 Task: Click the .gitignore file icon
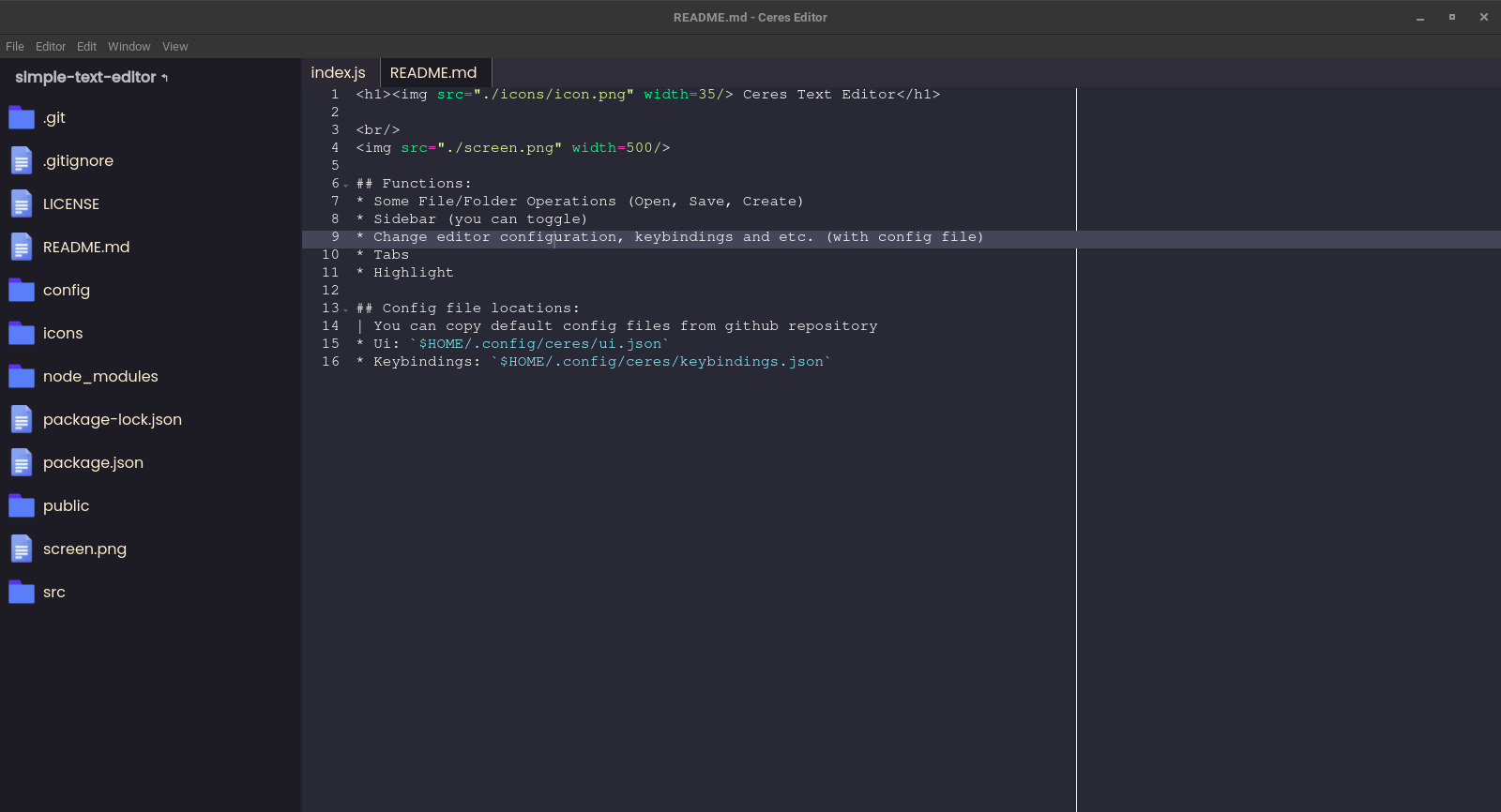(22, 160)
